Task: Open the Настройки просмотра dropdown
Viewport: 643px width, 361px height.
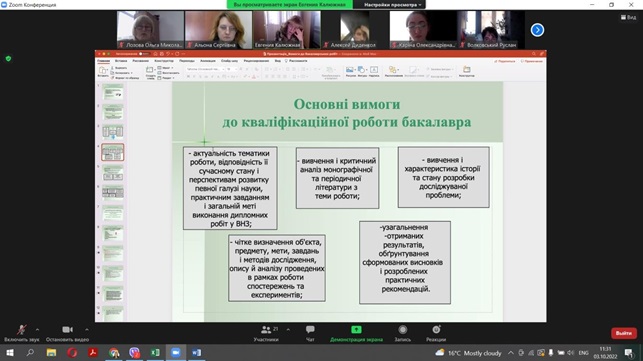Action: [x=392, y=5]
